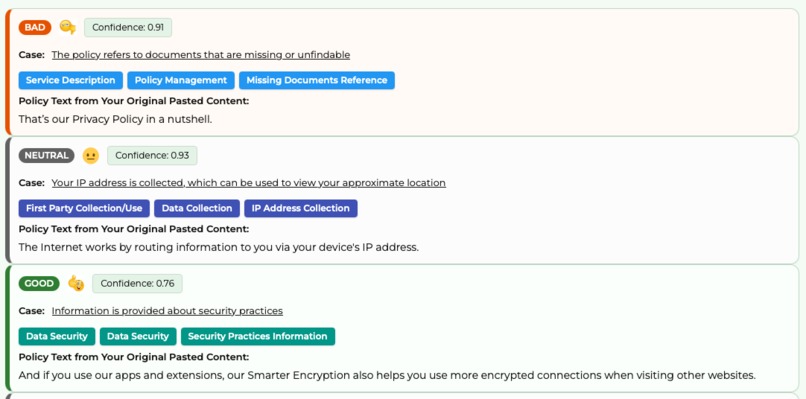
Task: Select the grey NEUTRAL rating badge
Action: (46, 155)
